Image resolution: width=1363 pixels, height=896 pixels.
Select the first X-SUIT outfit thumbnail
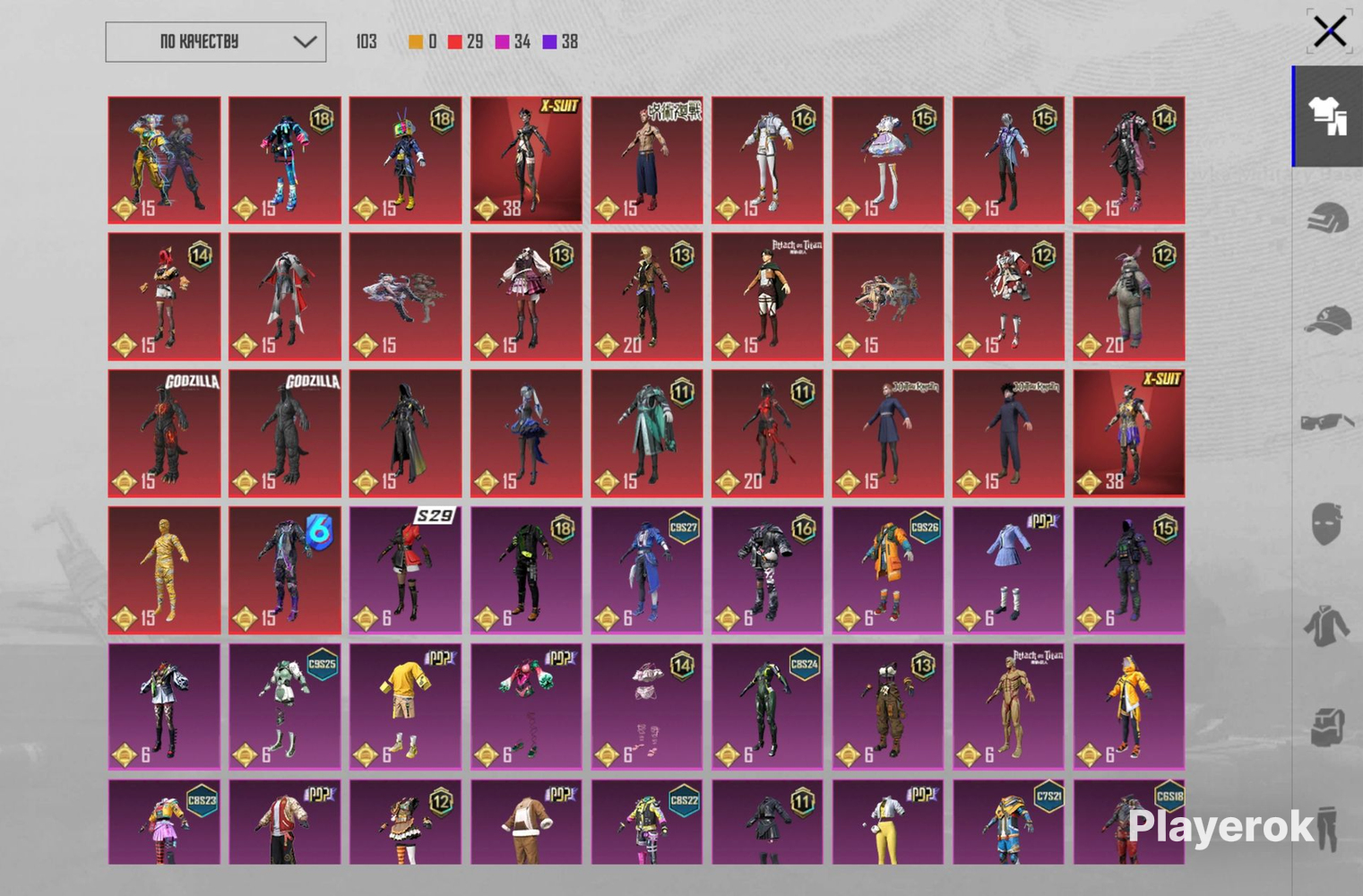click(526, 160)
